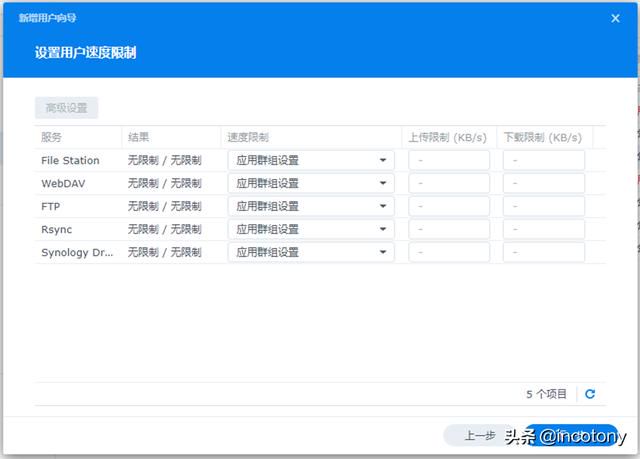This screenshot has width=640, height=459.
Task: Click the 高级设置 button
Action: [x=67, y=108]
